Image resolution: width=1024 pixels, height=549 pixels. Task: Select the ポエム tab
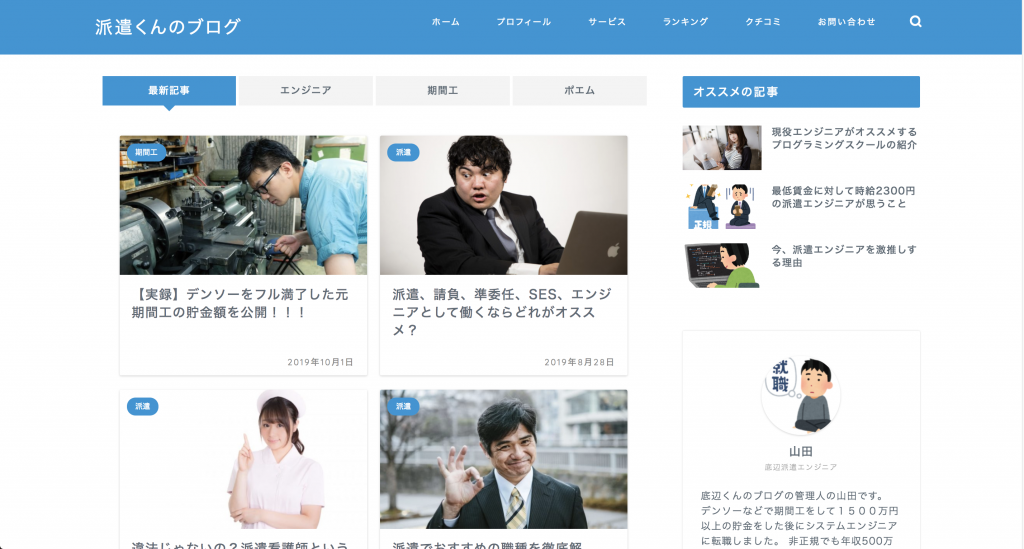click(x=579, y=90)
